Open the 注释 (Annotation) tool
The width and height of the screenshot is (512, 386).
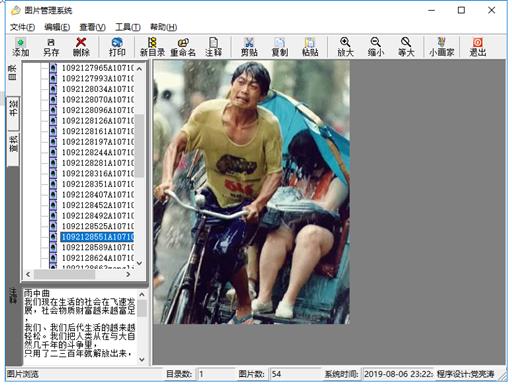tap(213, 47)
